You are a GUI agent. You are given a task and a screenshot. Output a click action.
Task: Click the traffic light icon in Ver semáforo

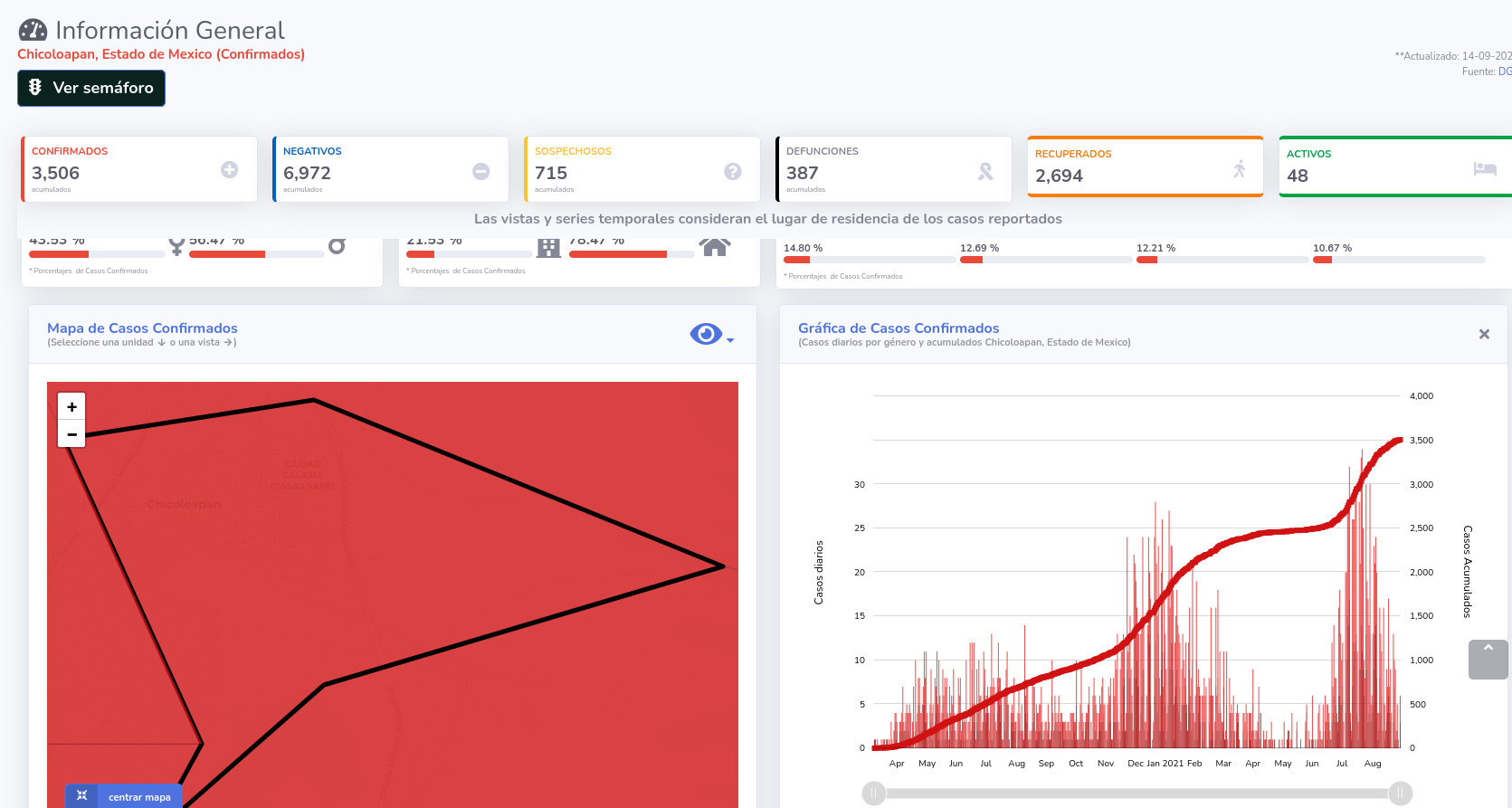tap(35, 87)
